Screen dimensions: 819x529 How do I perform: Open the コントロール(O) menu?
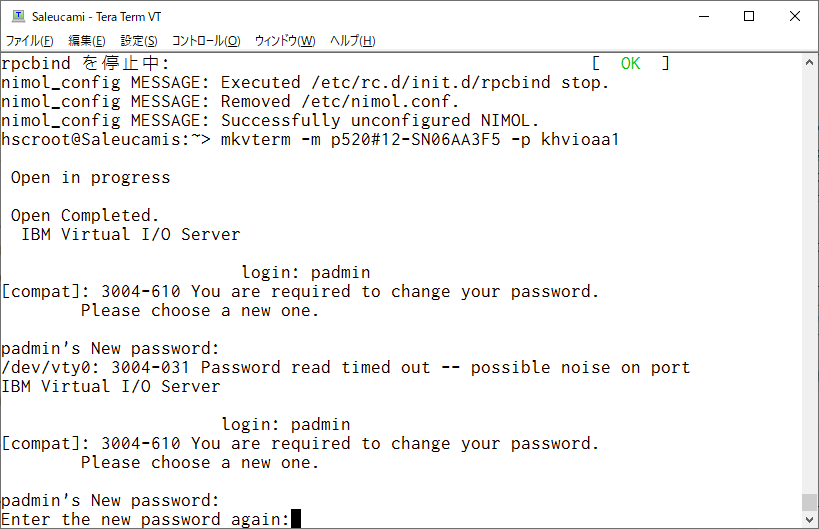(206, 41)
